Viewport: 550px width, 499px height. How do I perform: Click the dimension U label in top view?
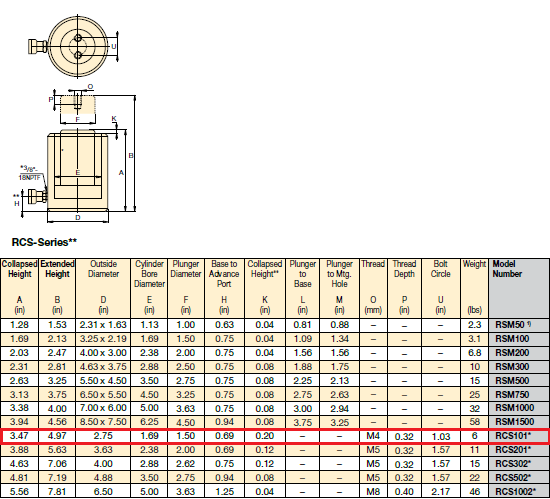point(114,46)
